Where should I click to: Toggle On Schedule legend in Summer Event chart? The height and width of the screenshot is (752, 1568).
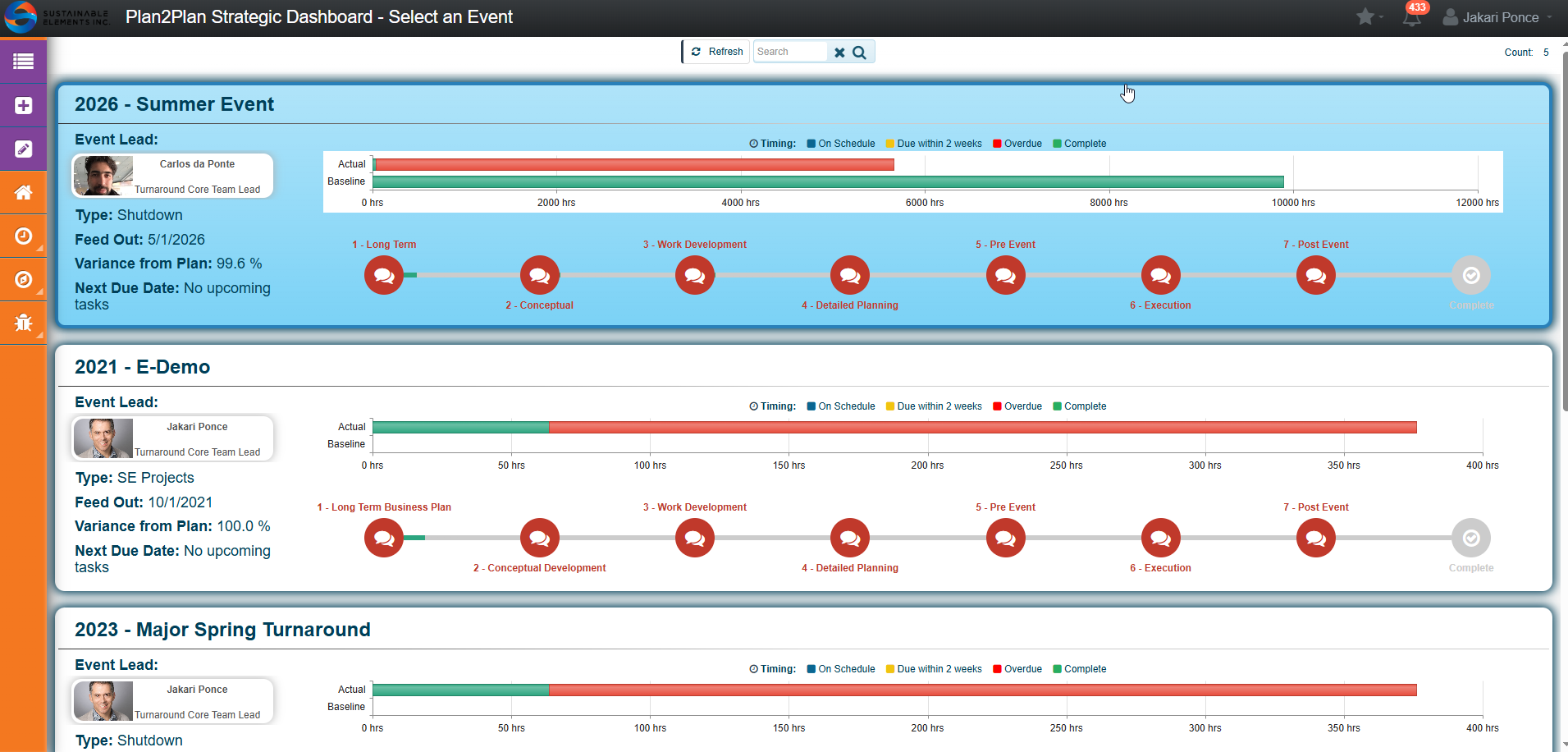[x=840, y=144]
